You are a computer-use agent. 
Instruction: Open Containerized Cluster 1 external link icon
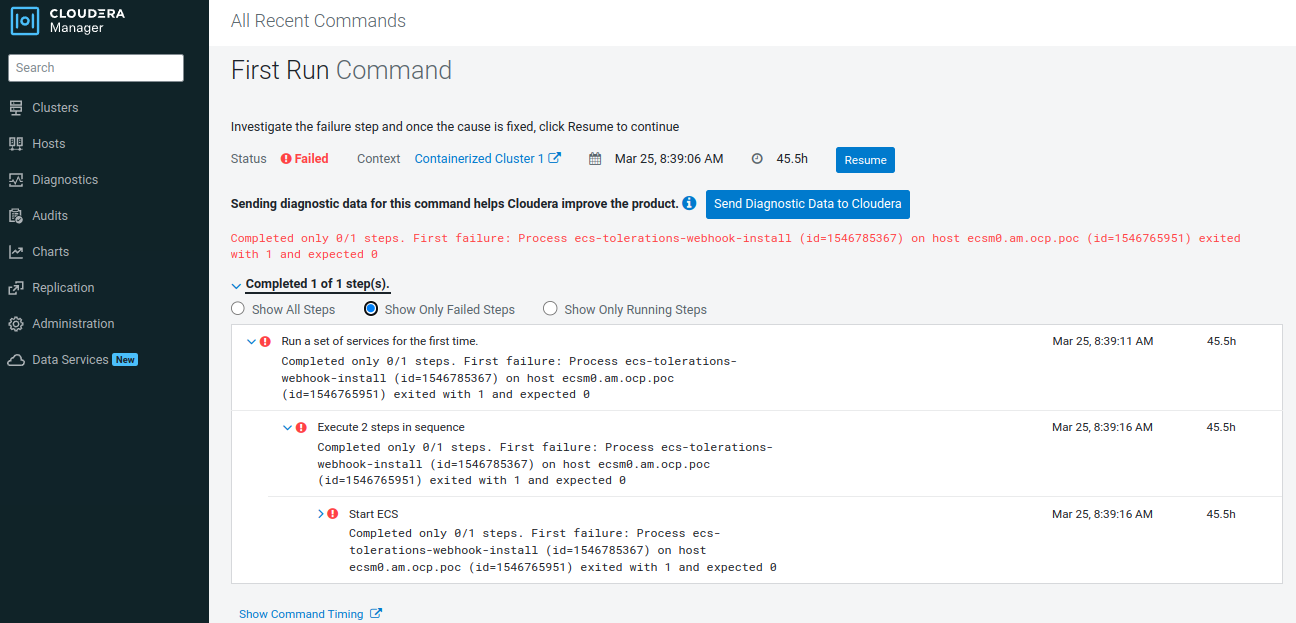[556, 157]
